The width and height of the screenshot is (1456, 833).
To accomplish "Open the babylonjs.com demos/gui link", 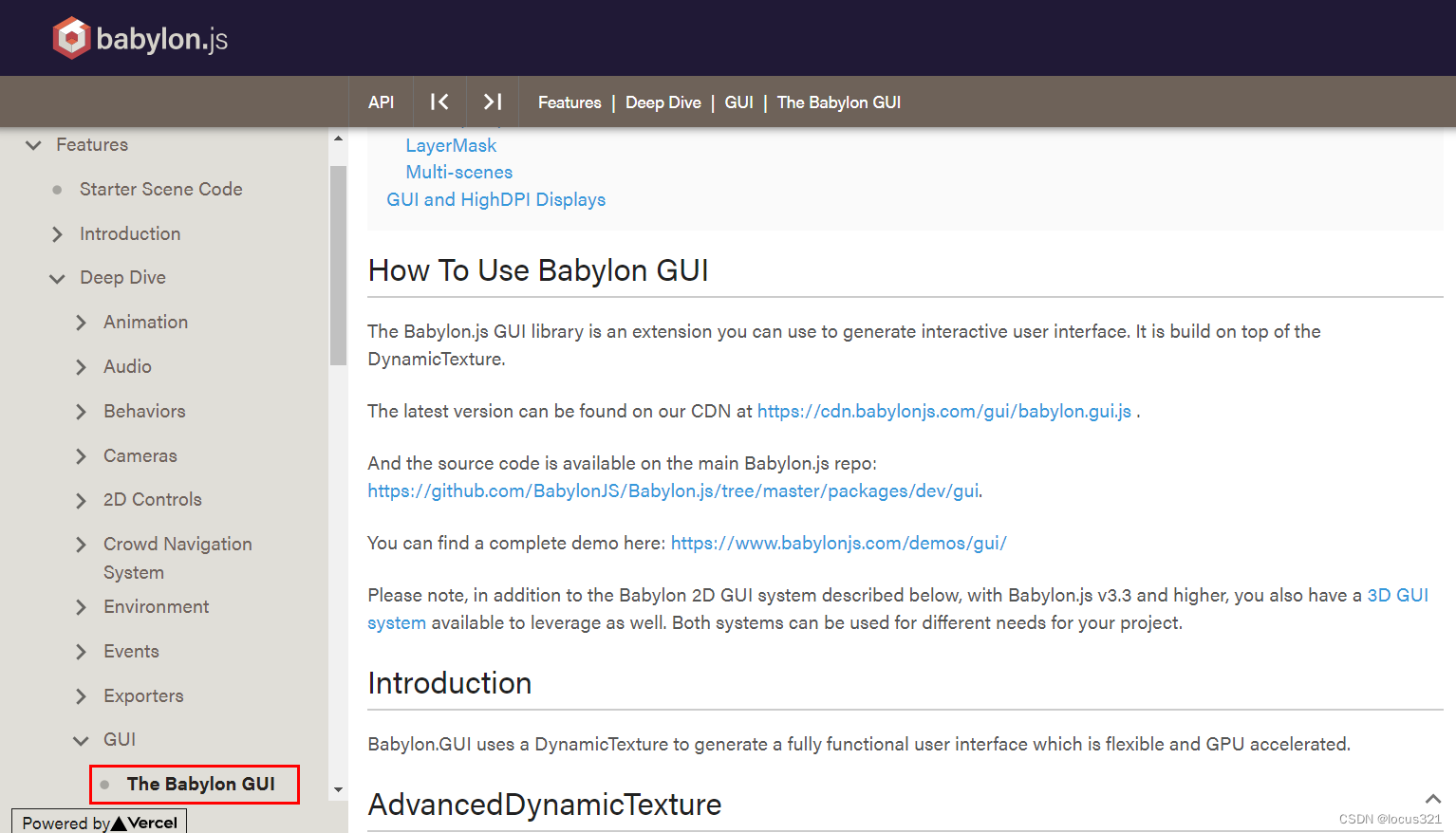I will coord(839,543).
